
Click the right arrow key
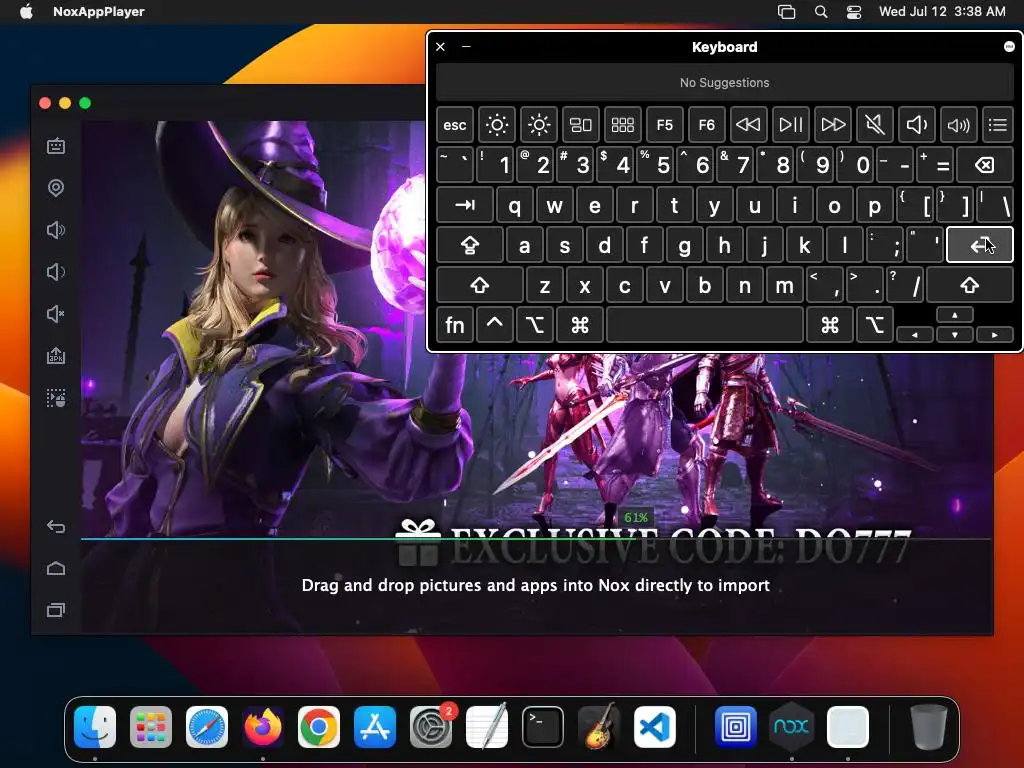995,334
